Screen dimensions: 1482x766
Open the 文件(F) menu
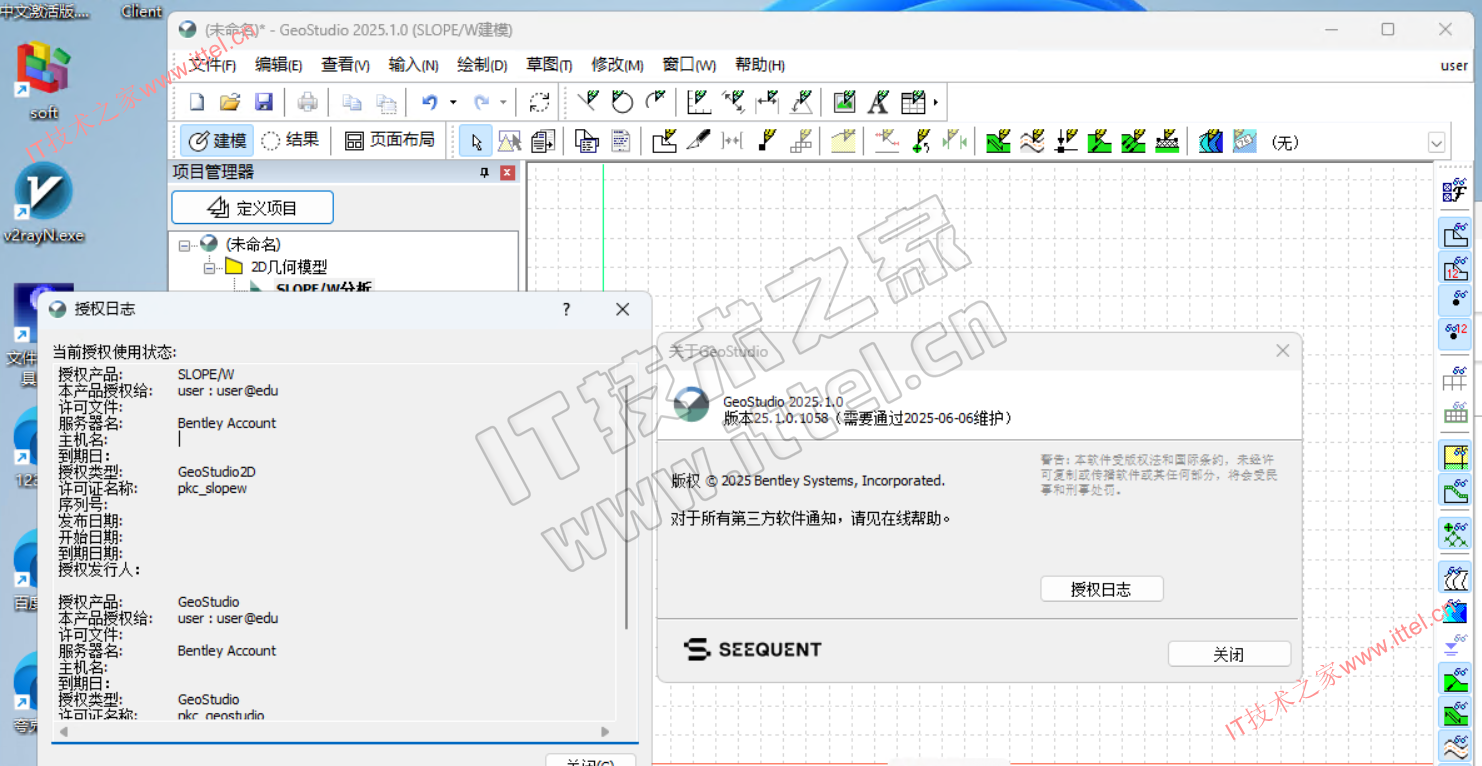point(212,65)
